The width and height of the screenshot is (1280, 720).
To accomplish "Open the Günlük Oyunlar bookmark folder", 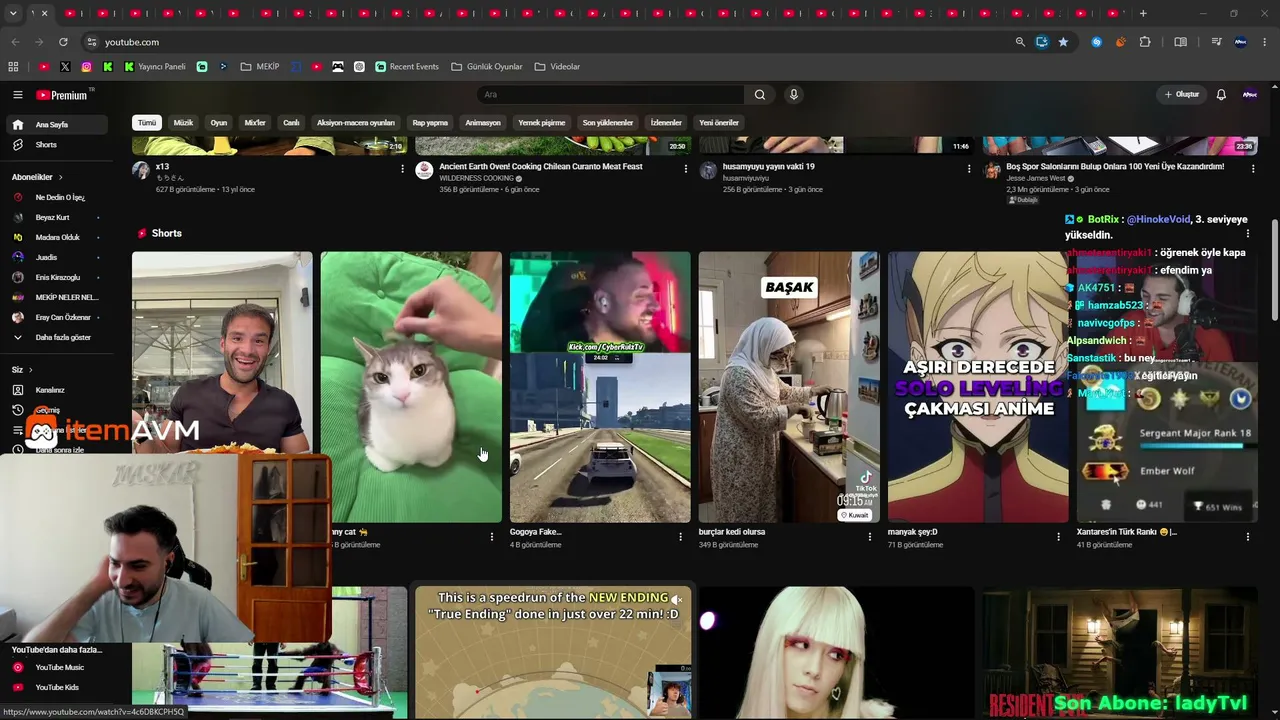I will point(487,67).
